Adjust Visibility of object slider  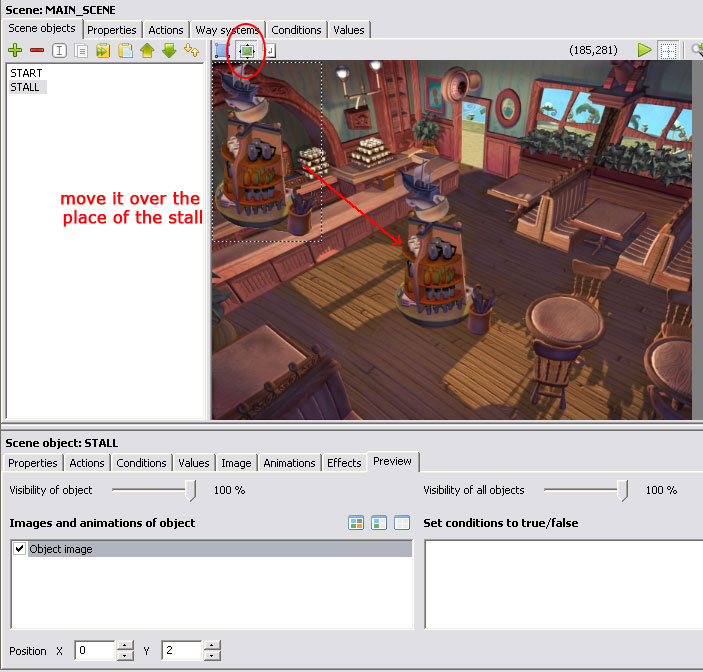coord(191,490)
